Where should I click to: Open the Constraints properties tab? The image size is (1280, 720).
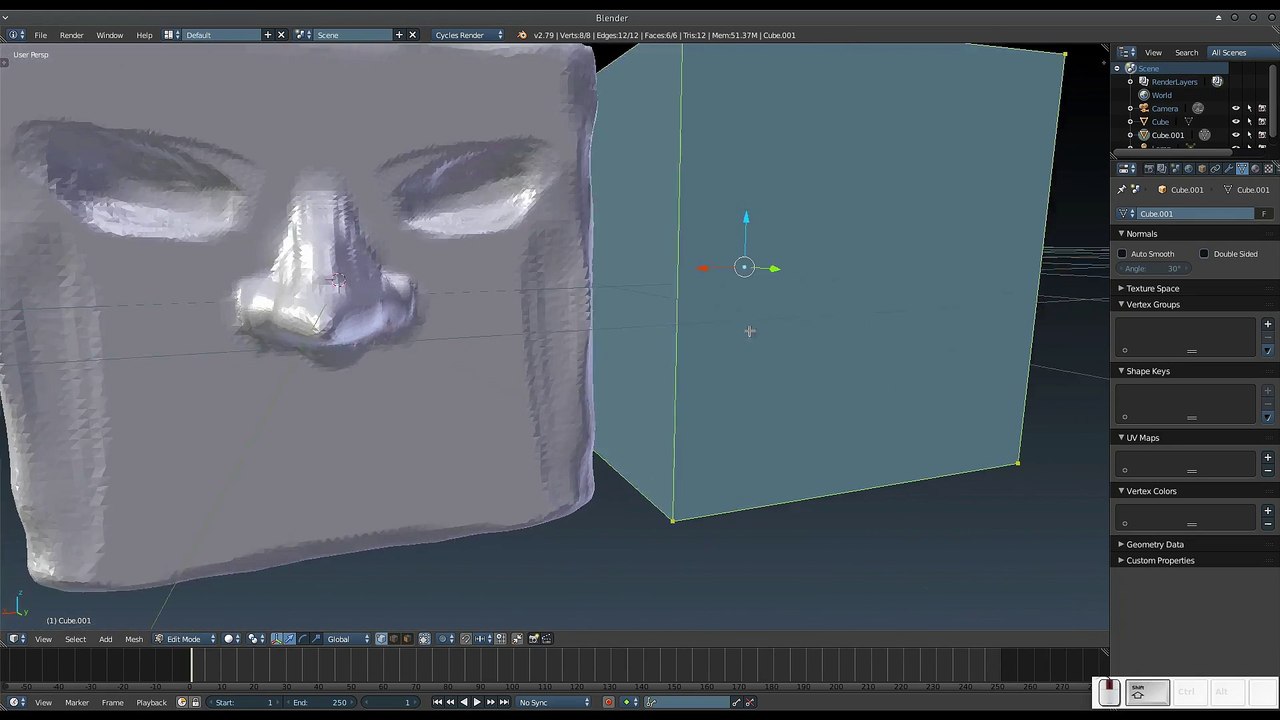coord(1215,169)
